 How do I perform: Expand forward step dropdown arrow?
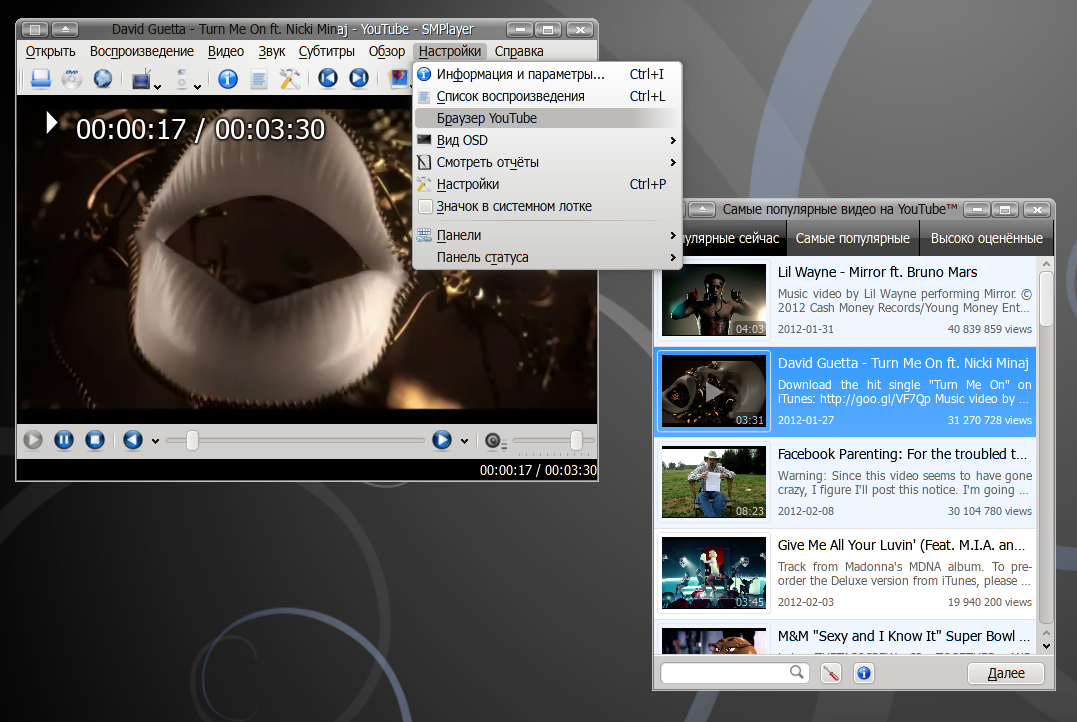click(x=464, y=441)
